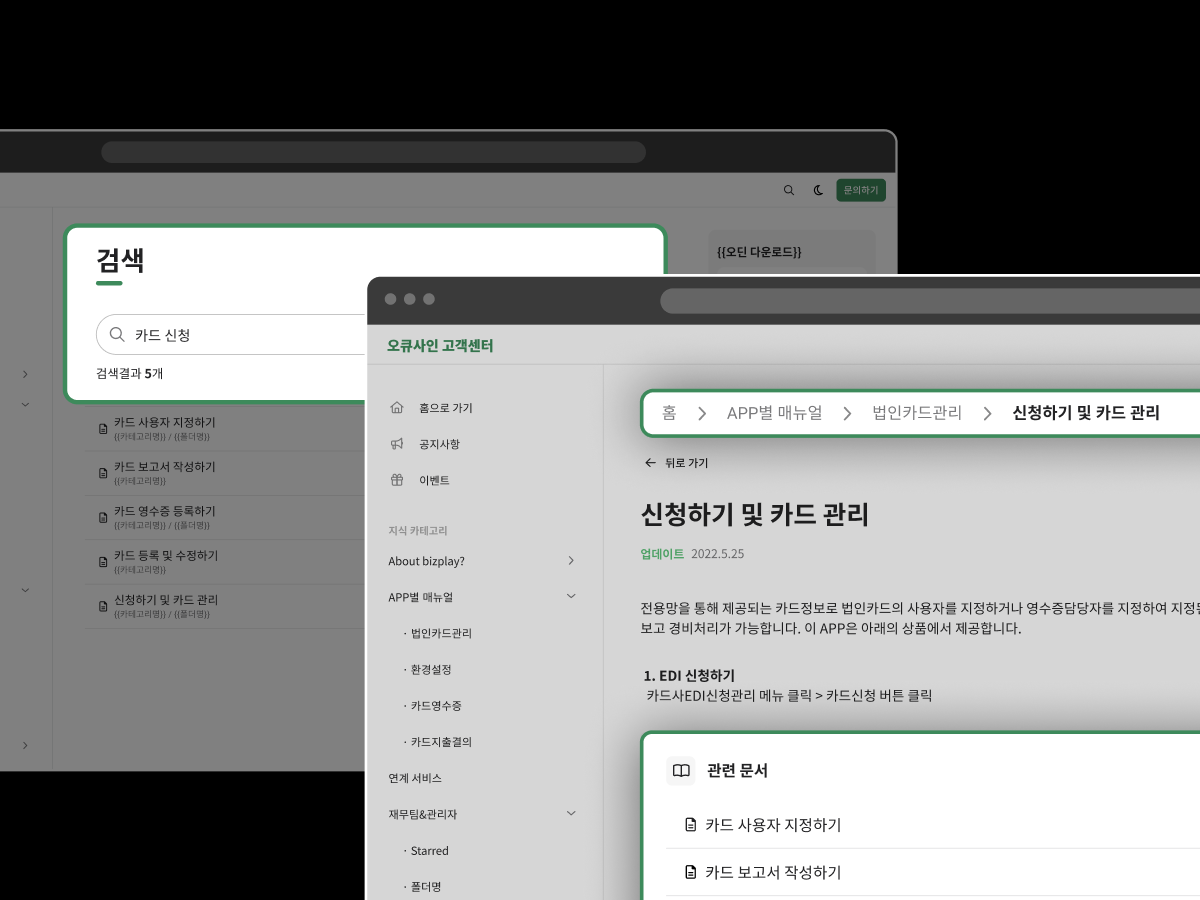This screenshot has width=1200, height=900.
Task: Open 이벤트 in sidebar
Action: 434,480
